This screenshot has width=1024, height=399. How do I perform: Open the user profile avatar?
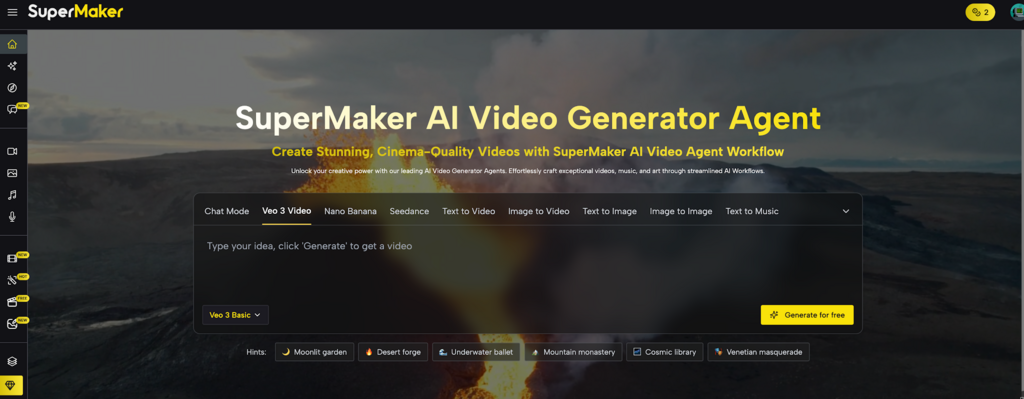1016,12
